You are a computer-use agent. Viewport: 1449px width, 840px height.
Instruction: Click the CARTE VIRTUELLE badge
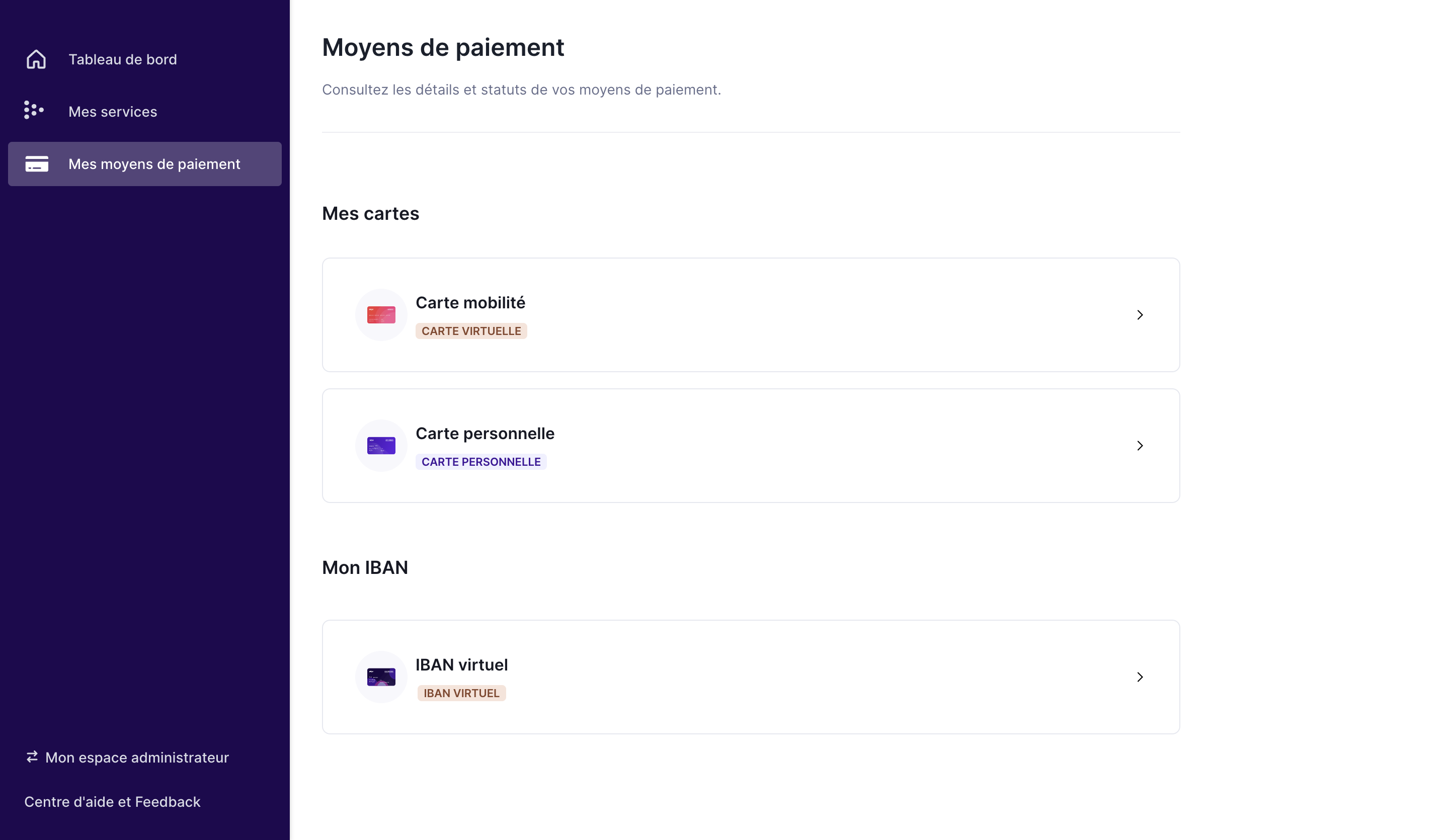coord(471,331)
